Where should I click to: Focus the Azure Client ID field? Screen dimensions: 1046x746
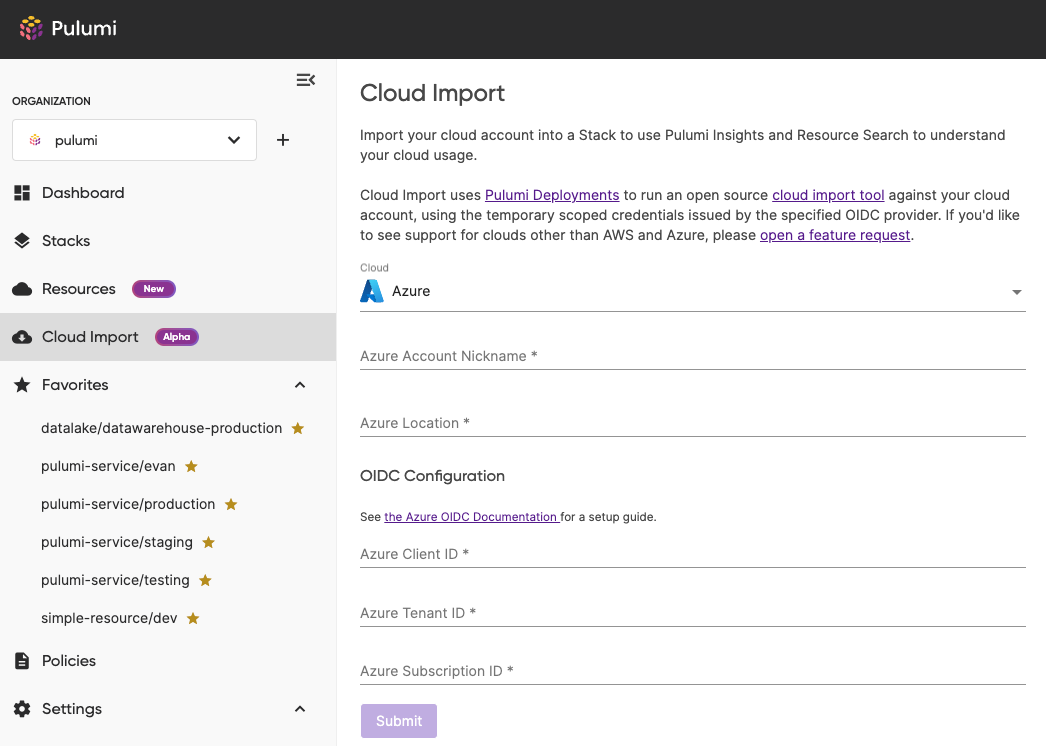point(692,554)
